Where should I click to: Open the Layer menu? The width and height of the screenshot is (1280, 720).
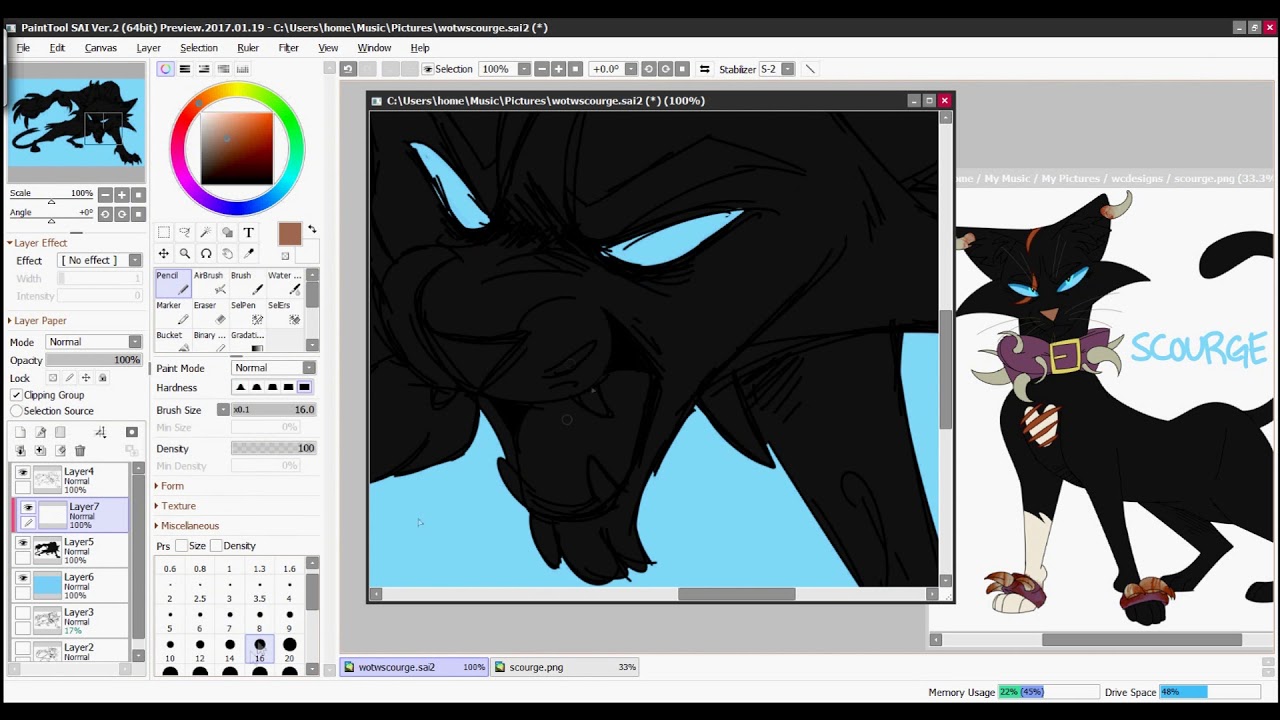point(148,48)
